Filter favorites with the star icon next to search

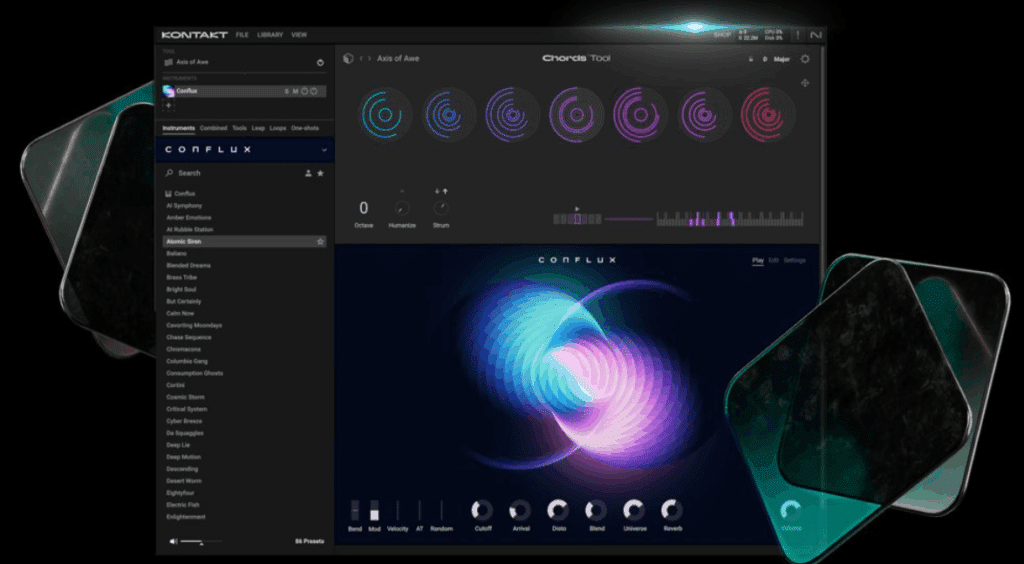(320, 173)
